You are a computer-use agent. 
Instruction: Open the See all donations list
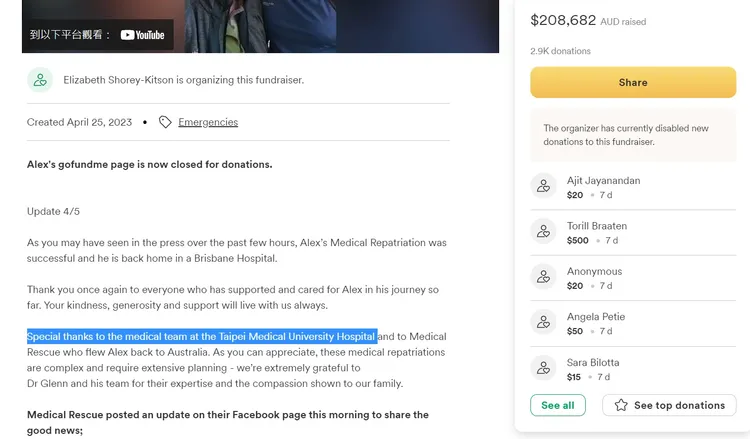[x=558, y=405]
